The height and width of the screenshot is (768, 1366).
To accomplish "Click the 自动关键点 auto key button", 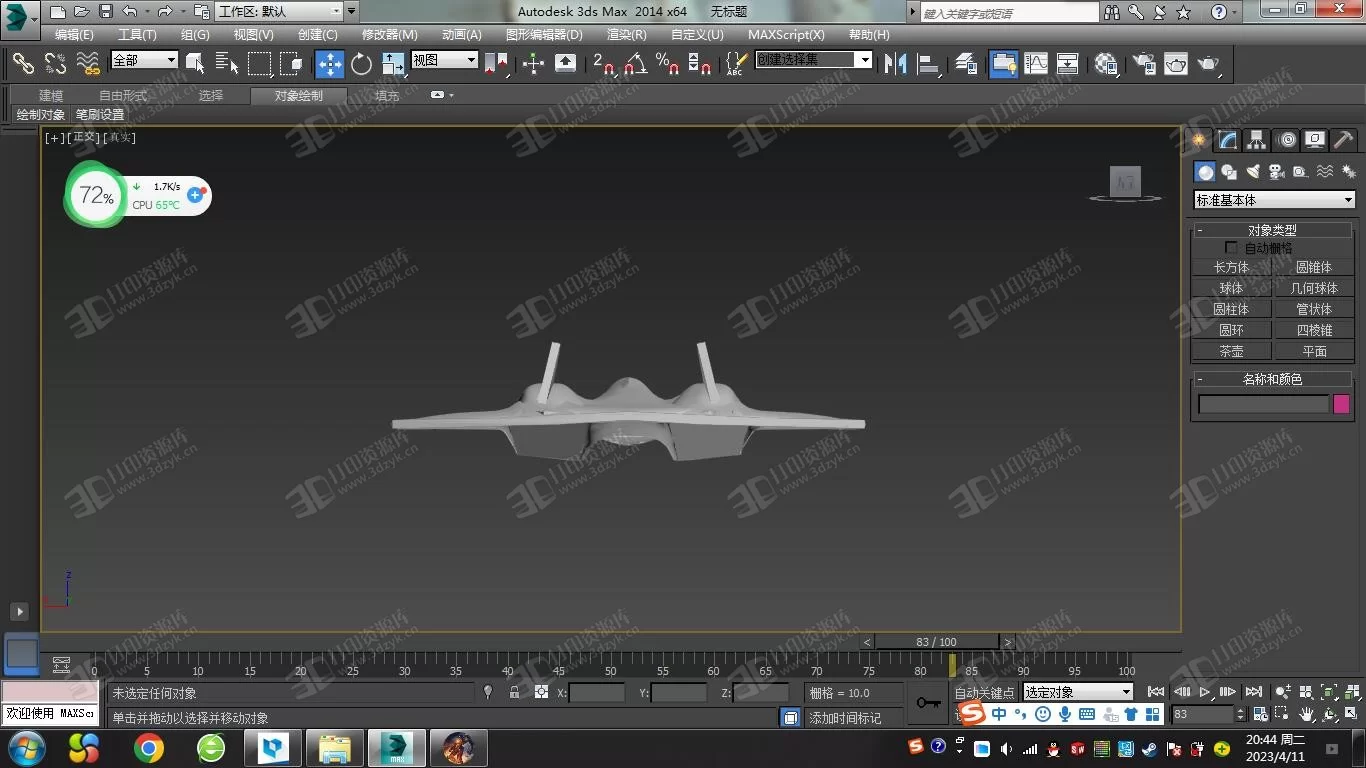I will (x=984, y=692).
